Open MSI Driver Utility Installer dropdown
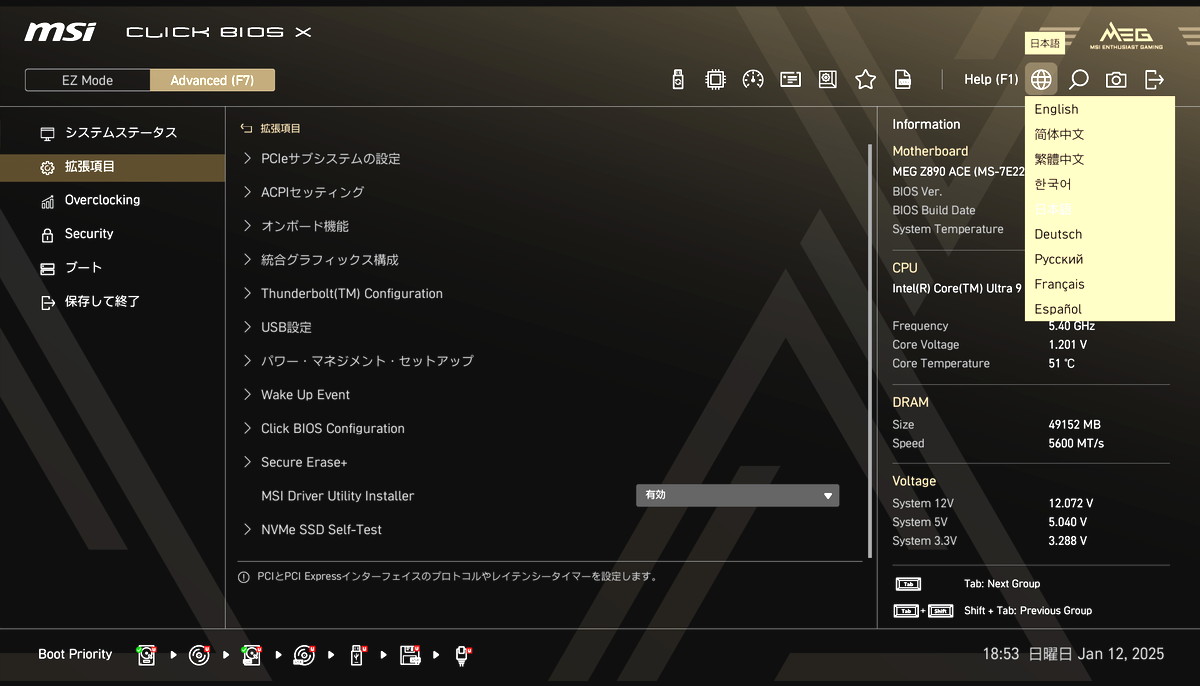 737,496
